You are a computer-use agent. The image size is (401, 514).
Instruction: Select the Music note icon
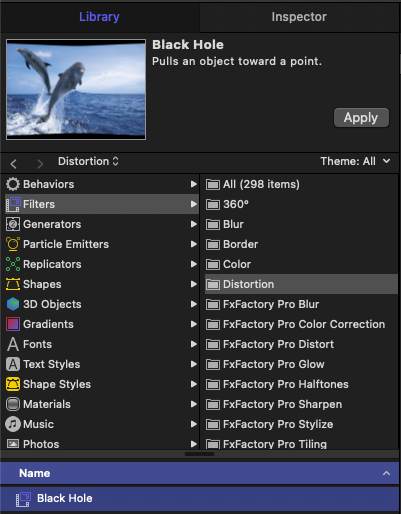(13, 424)
